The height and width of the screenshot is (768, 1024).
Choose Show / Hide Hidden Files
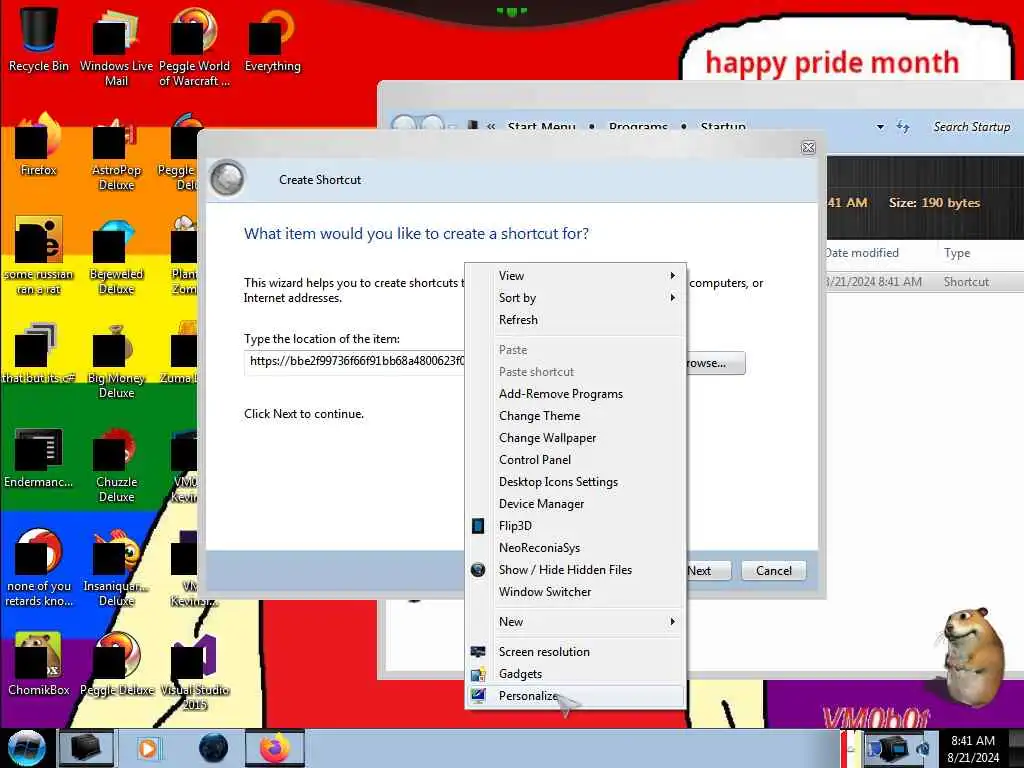point(575,570)
